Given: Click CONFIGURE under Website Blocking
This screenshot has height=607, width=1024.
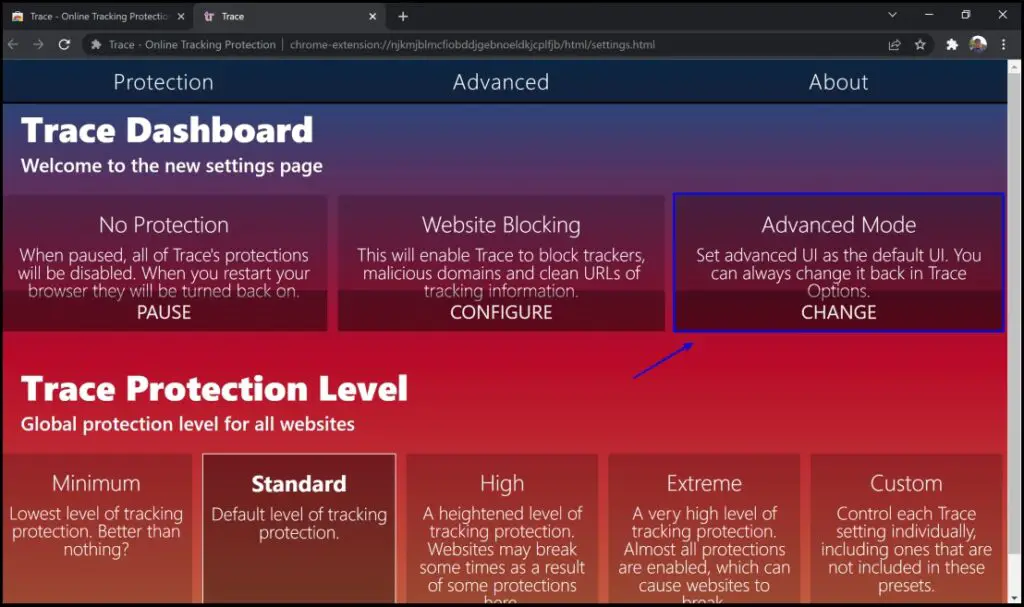Looking at the screenshot, I should [501, 312].
